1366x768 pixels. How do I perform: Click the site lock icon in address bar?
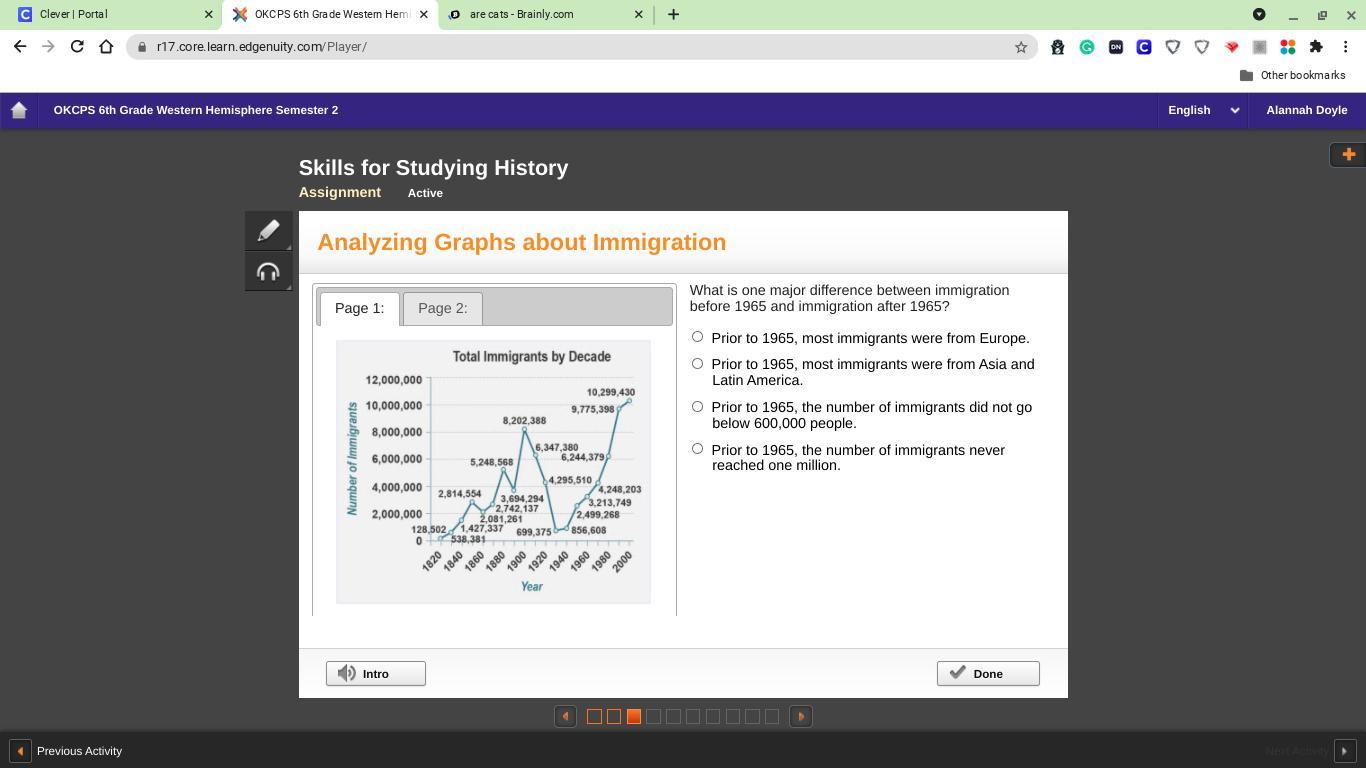(143, 47)
